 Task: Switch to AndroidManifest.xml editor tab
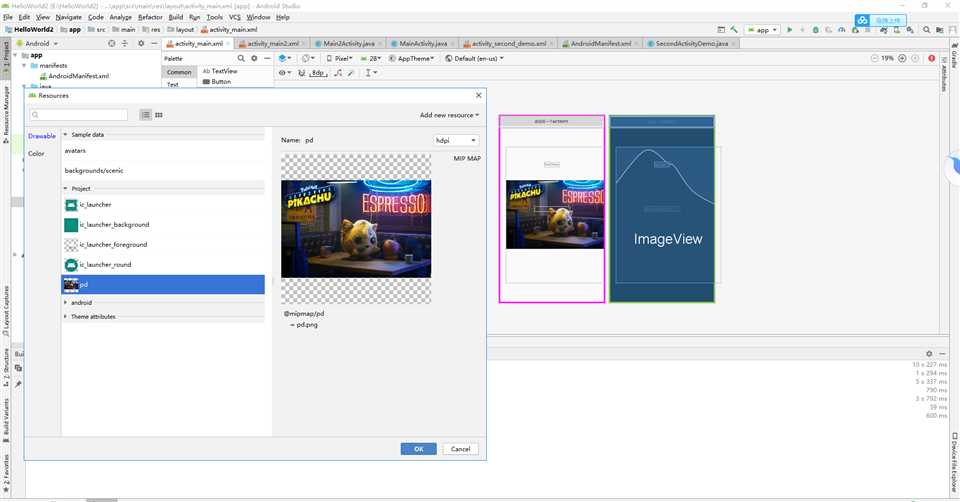pos(600,43)
